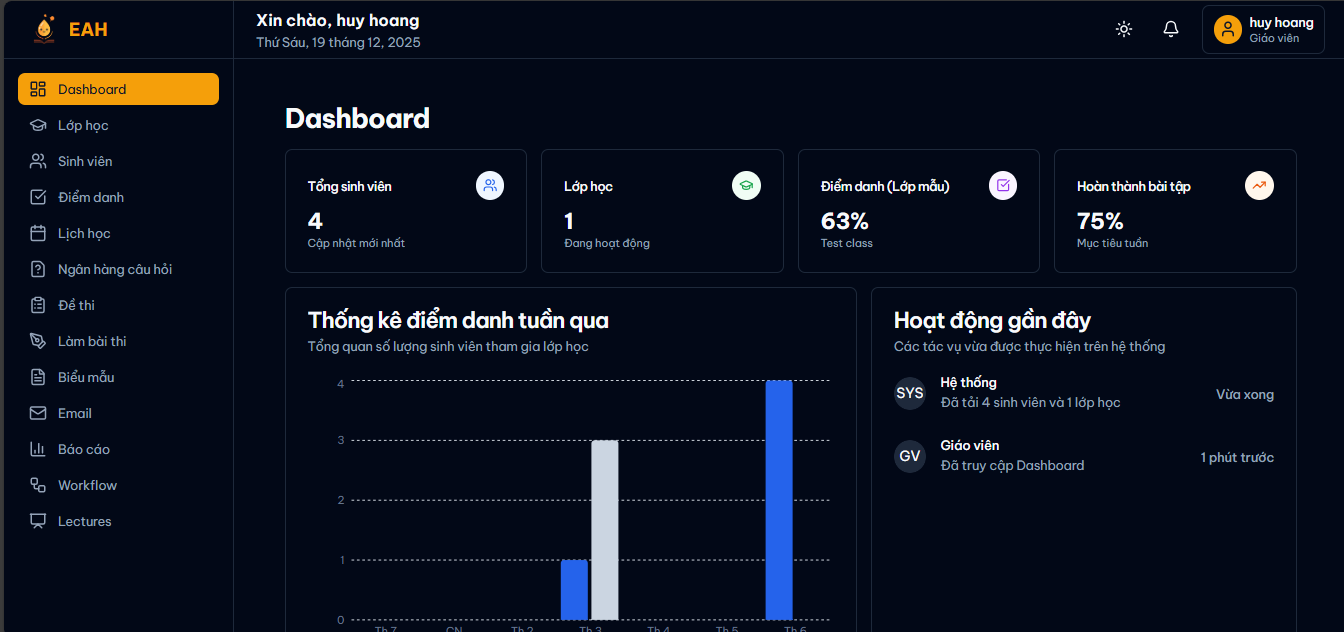Open the Email section

(118, 413)
